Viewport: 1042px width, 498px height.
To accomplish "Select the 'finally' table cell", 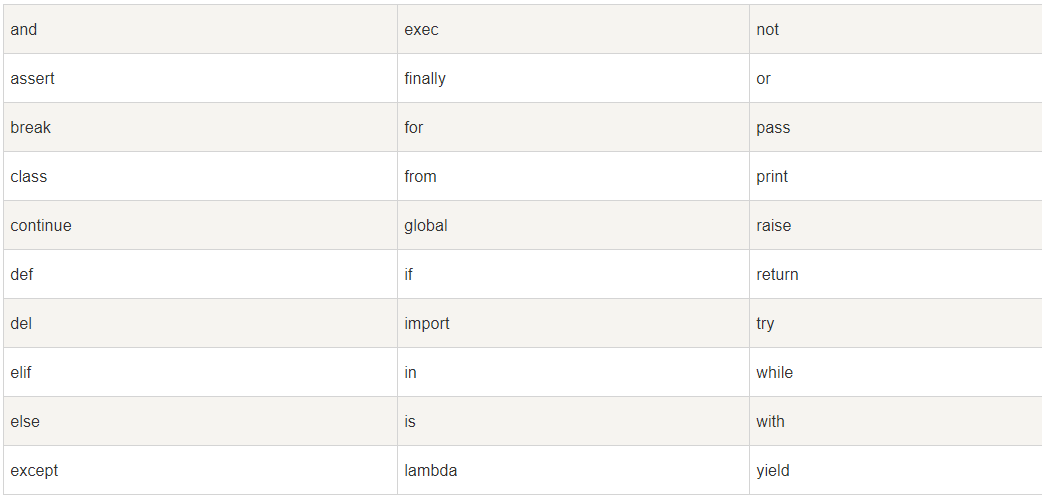I will 425,79.
